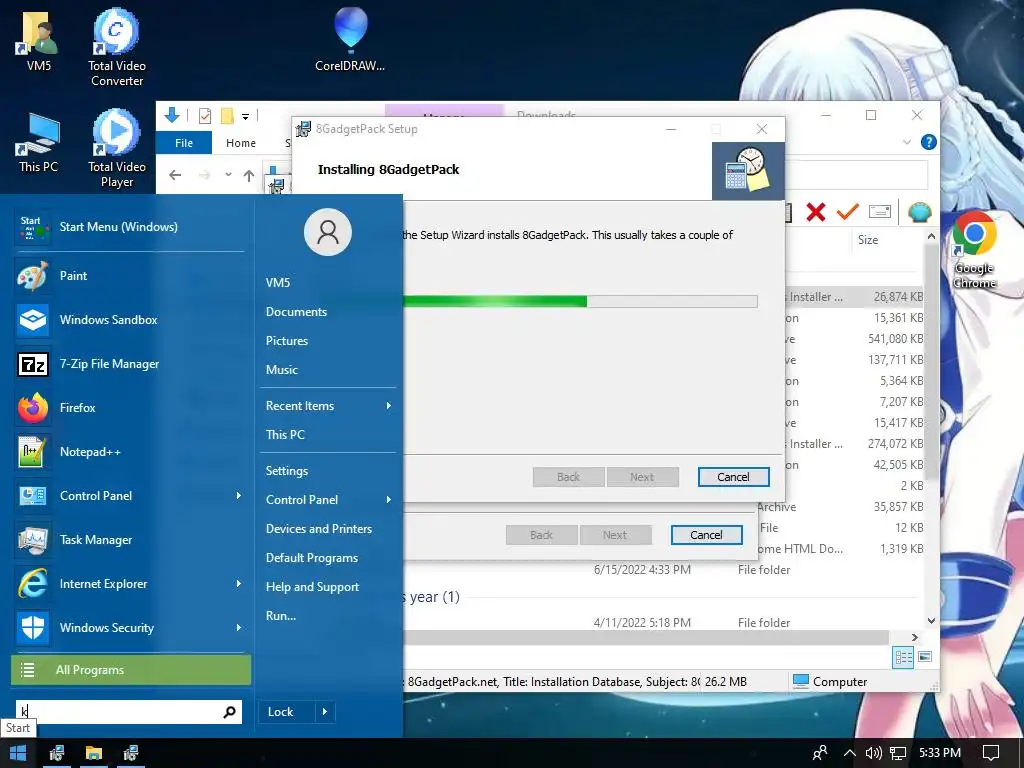Click the shell icon in Explorer toolbar
The height and width of the screenshot is (768, 1024).
pos(920,212)
